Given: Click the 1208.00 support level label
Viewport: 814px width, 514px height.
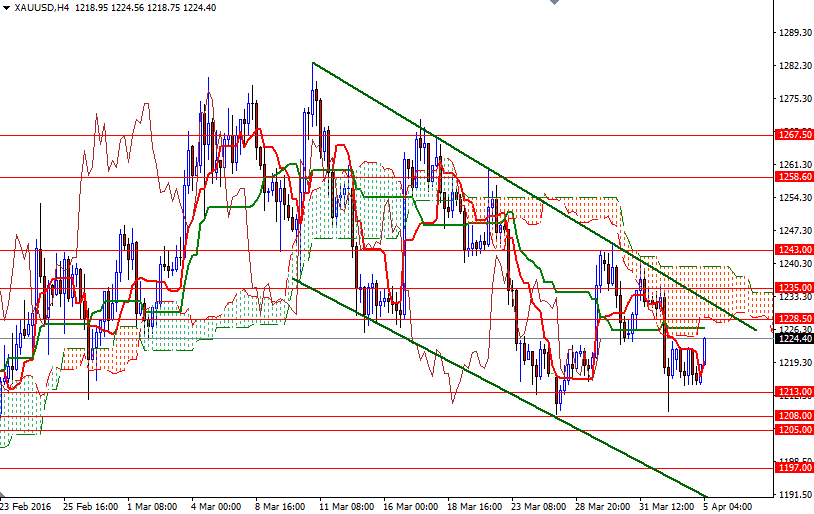Looking at the screenshot, I should coord(793,416).
